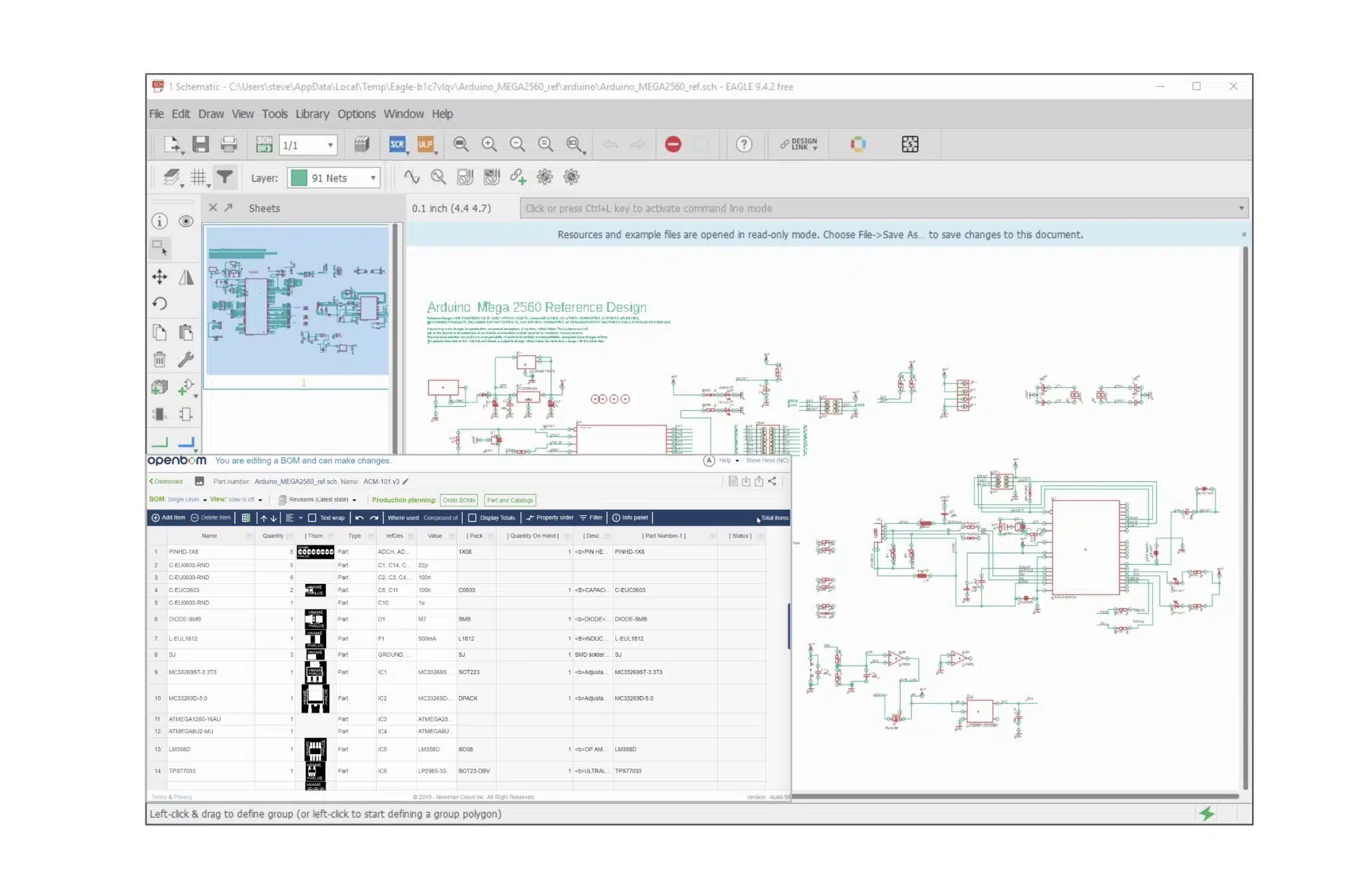Select the wrench Change tool
1372x896 pixels.
point(186,360)
